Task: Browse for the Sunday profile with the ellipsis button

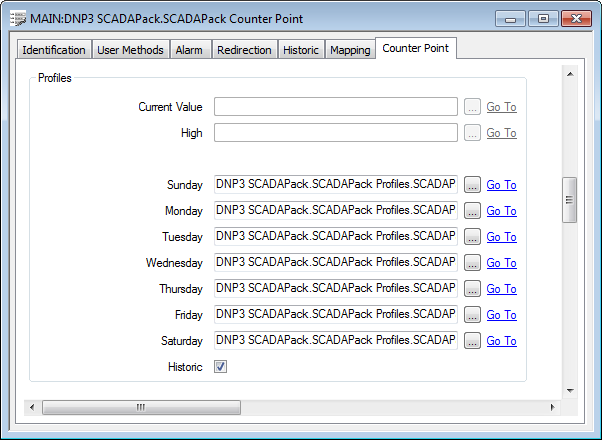Action: [472, 185]
